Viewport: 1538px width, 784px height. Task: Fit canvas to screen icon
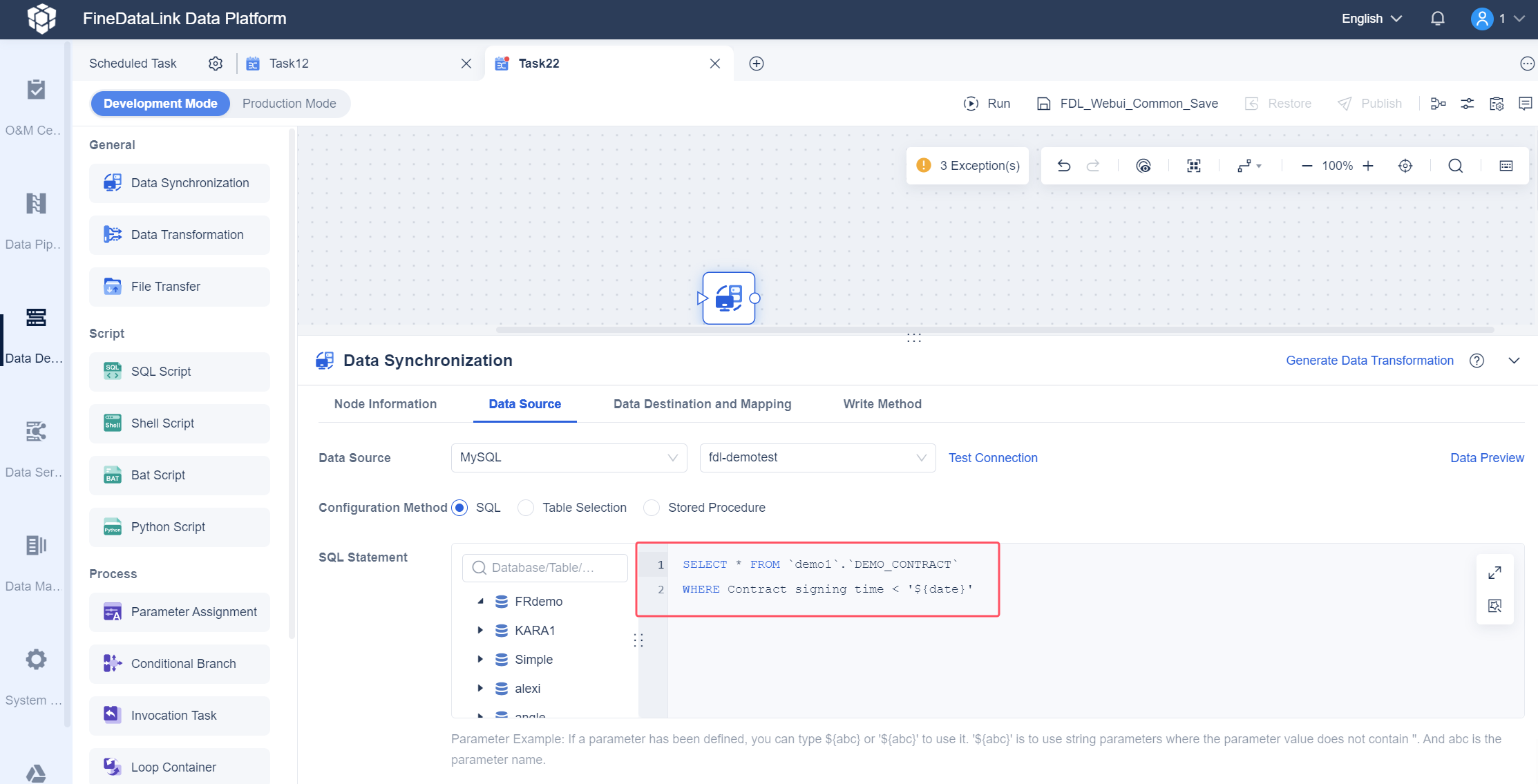pyautogui.click(x=1194, y=166)
